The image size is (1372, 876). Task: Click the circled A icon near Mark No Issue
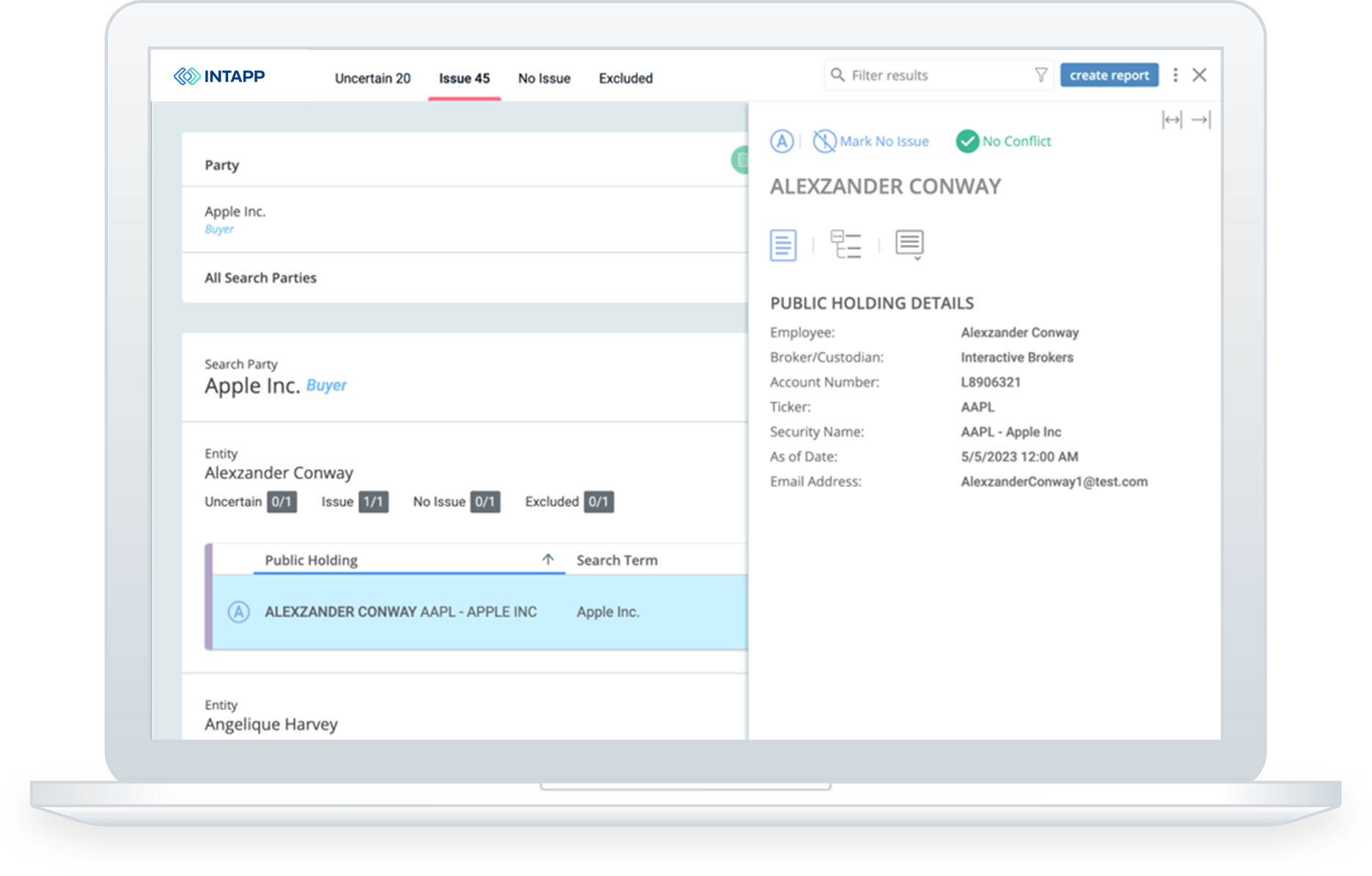(782, 142)
